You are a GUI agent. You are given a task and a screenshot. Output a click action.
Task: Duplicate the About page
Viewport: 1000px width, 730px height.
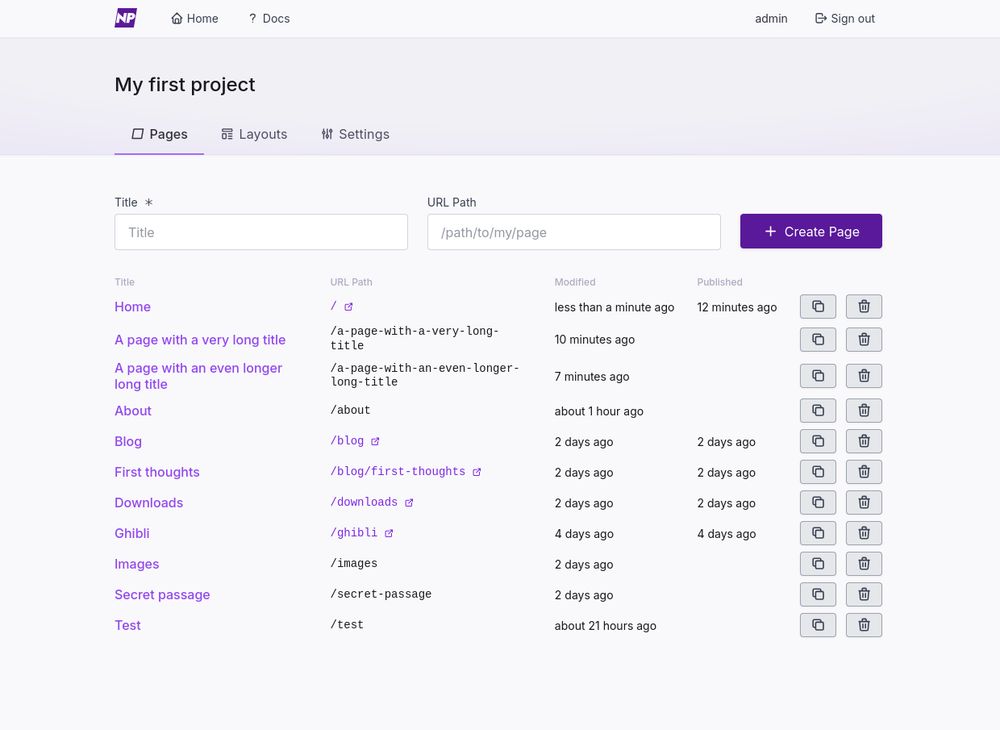818,411
